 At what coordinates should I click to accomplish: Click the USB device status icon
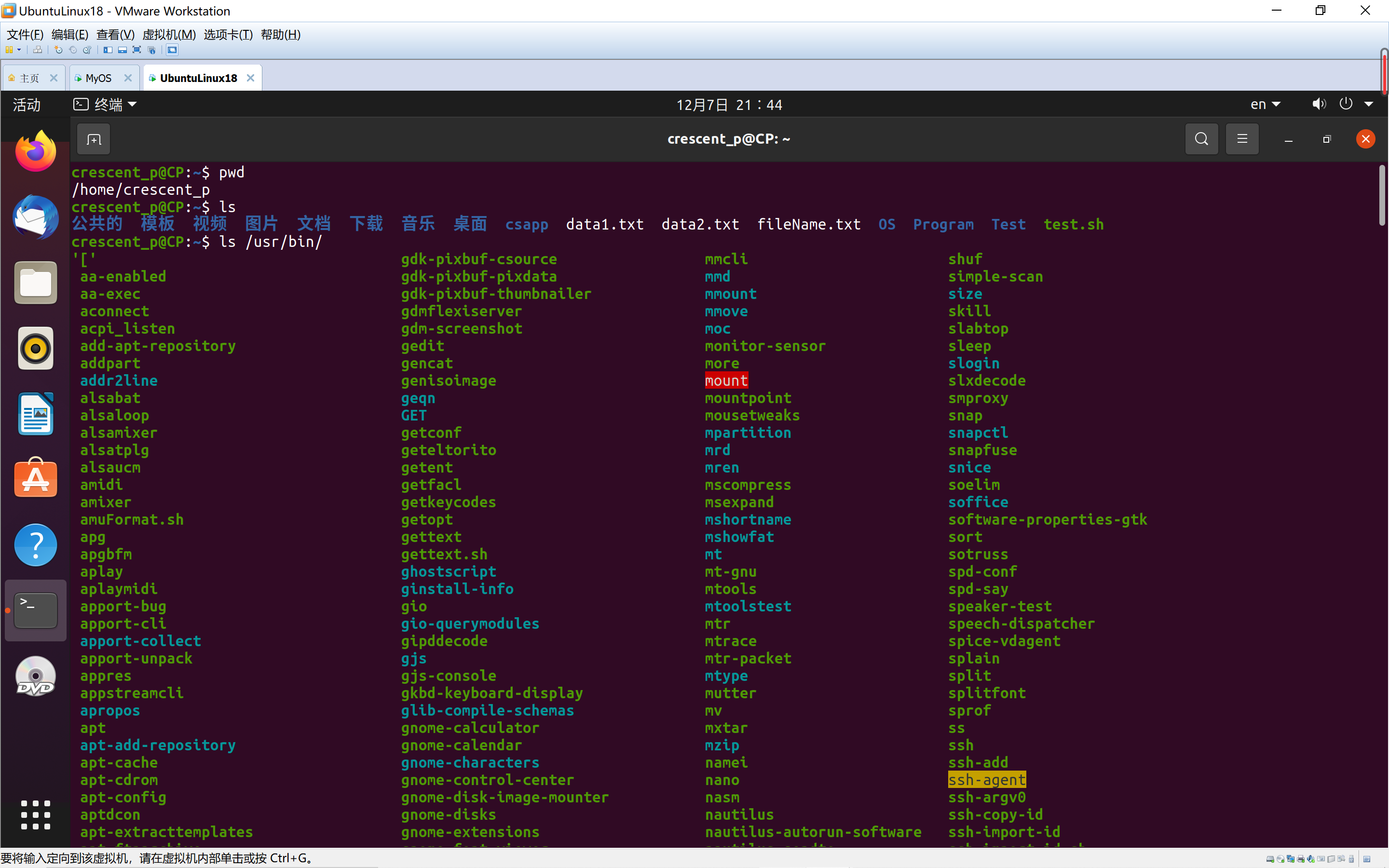pos(1351,859)
